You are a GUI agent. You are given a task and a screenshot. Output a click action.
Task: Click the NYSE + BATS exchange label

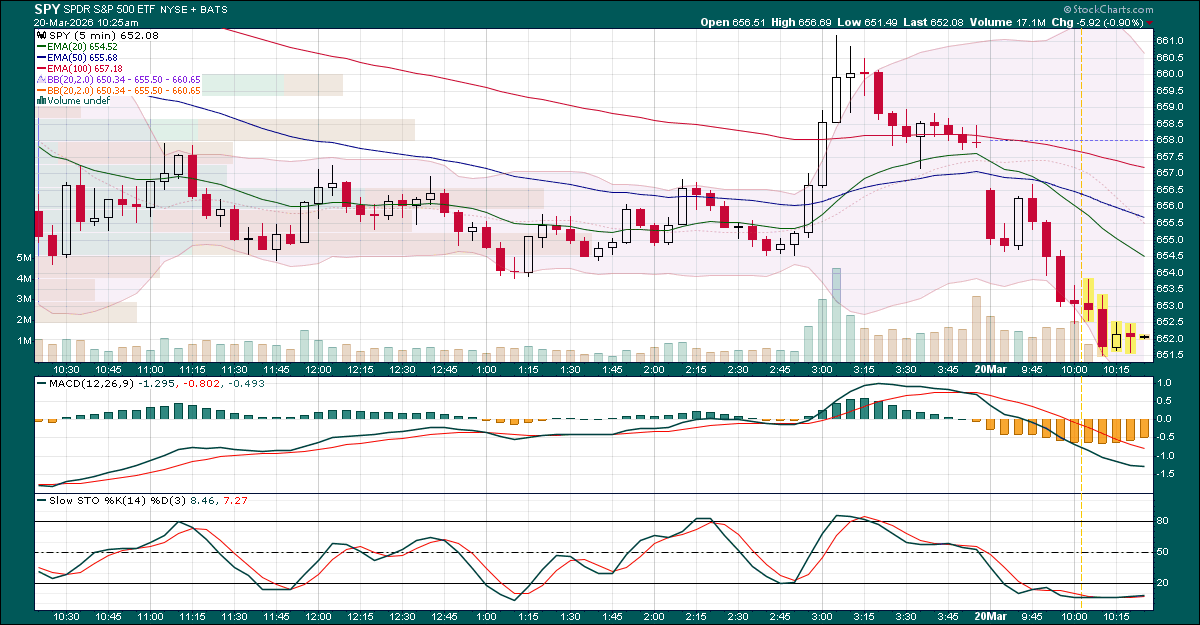(196, 9)
